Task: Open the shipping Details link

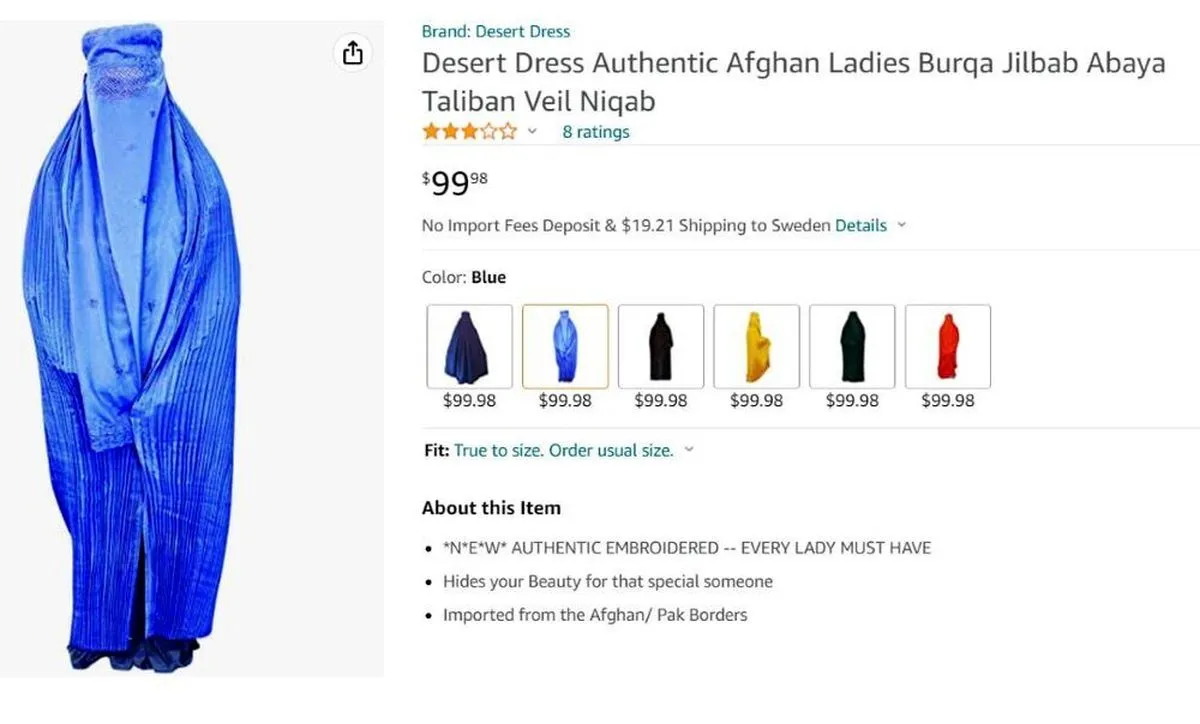Action: click(861, 225)
